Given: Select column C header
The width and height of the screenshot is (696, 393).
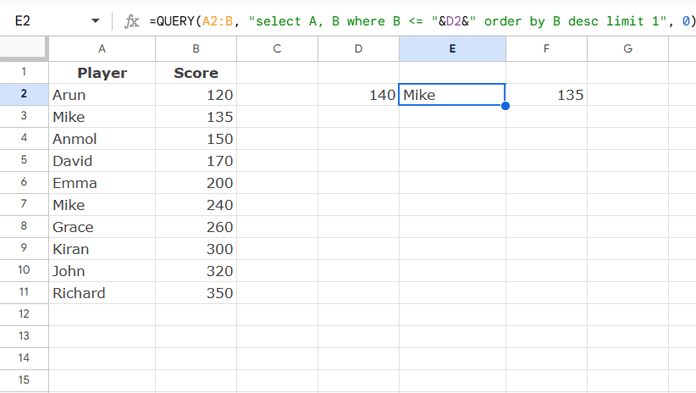Looking at the screenshot, I should pyautogui.click(x=277, y=49).
